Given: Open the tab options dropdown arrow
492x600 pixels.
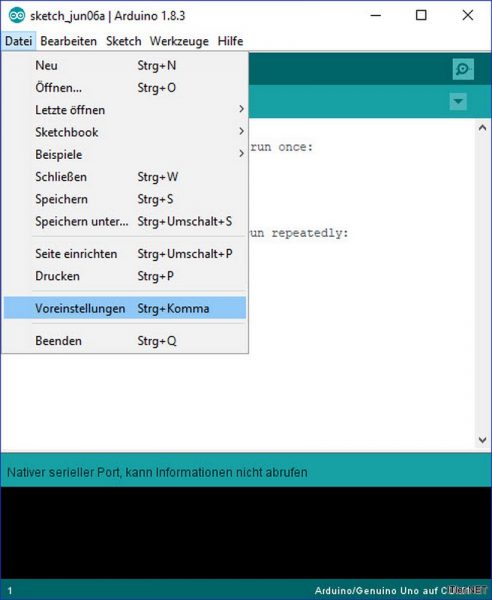Looking at the screenshot, I should (x=458, y=101).
